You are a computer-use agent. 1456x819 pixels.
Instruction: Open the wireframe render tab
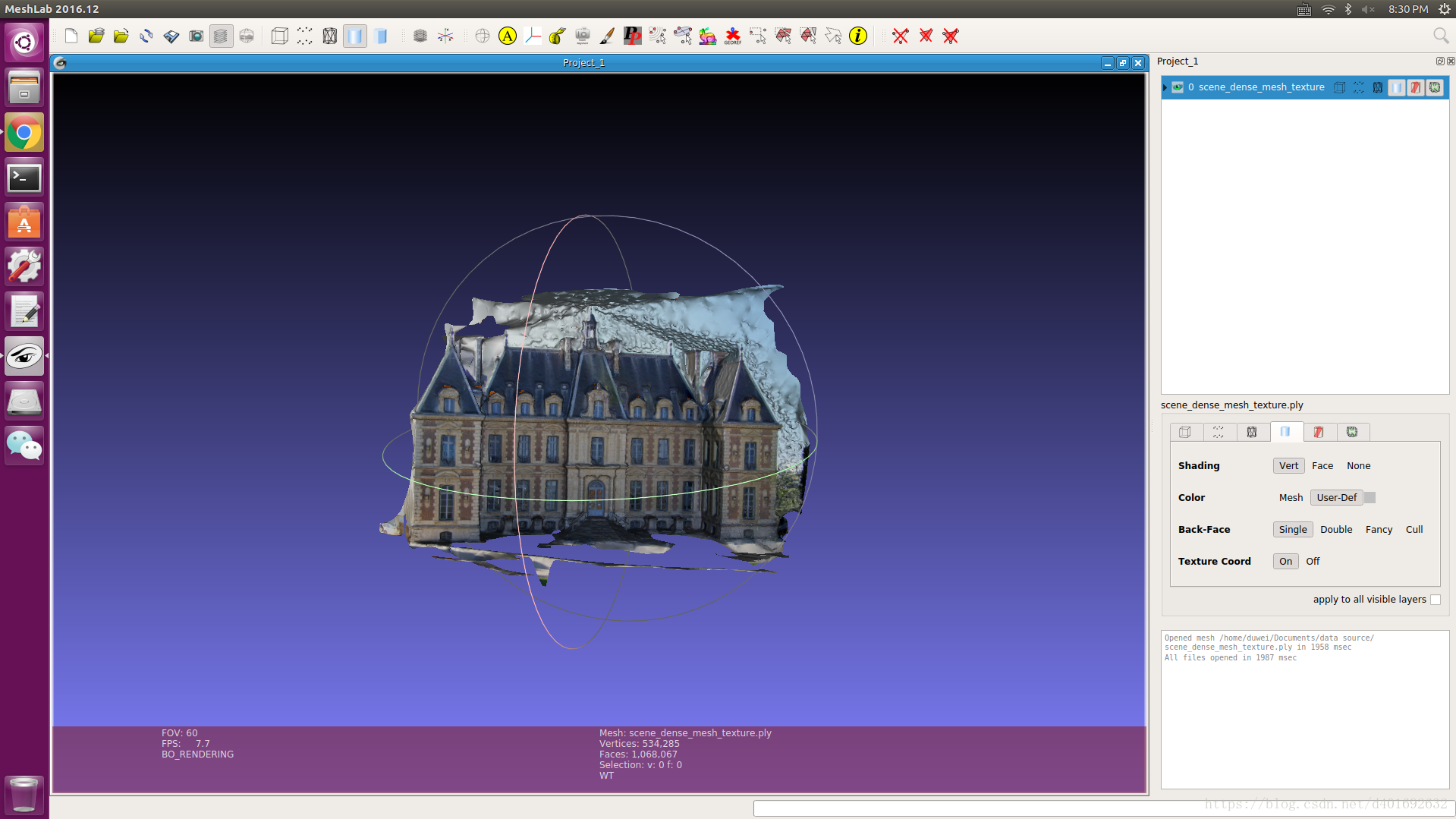1252,432
